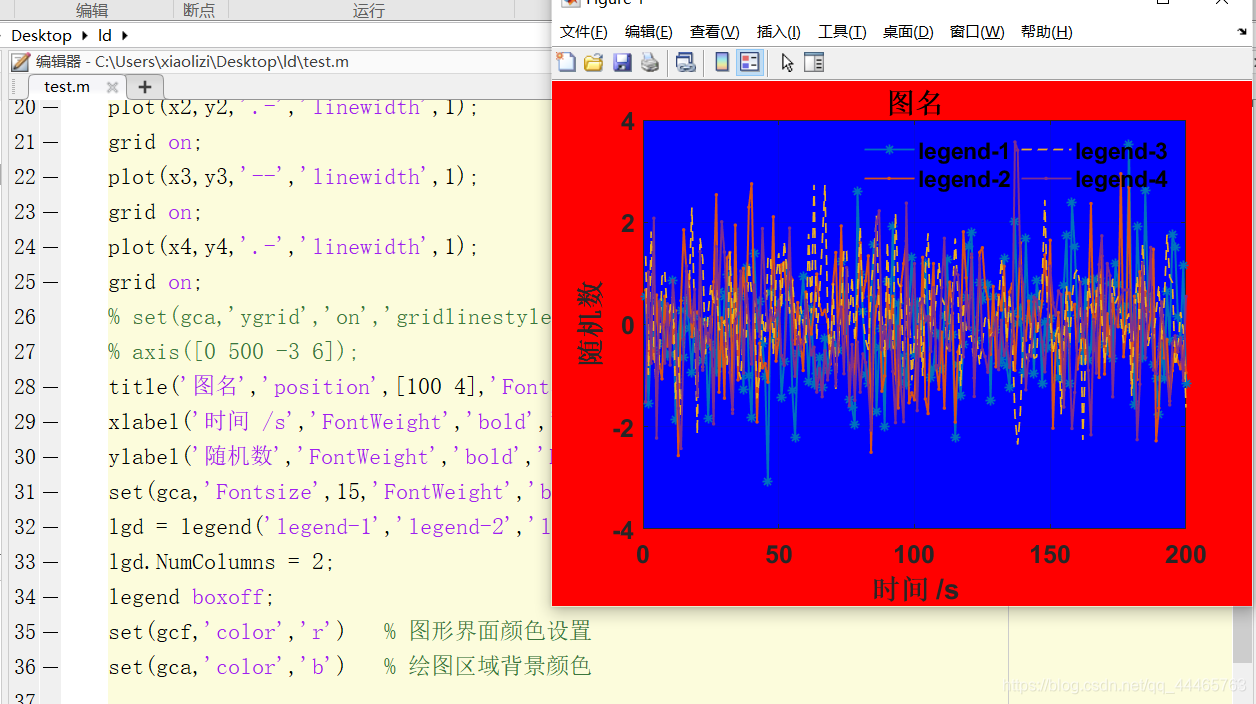This screenshot has width=1256, height=704.
Task: Click the lgd.NumColumns = 2 line
Action: point(221,562)
